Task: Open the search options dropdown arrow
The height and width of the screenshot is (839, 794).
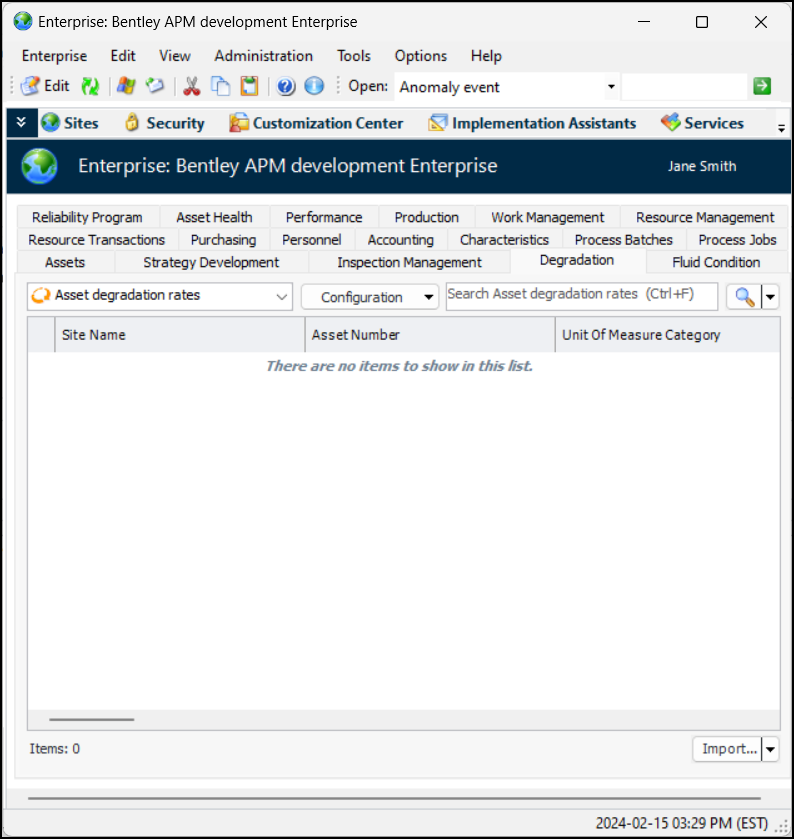Action: [770, 296]
